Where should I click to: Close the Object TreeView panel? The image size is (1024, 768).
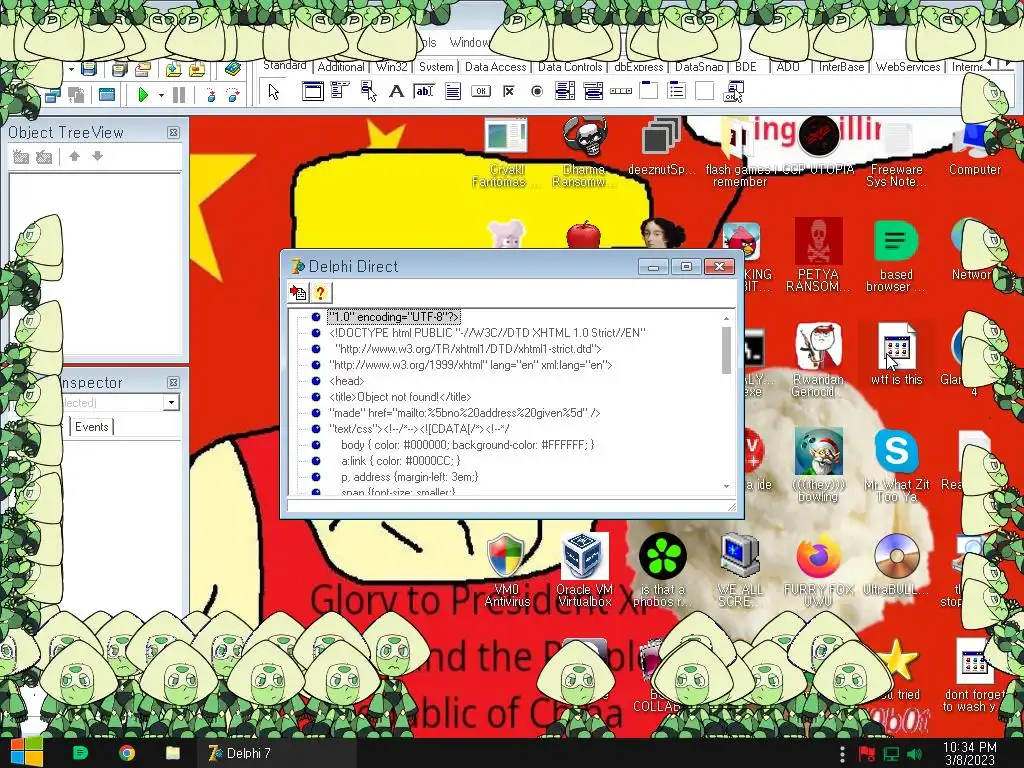tap(173, 133)
